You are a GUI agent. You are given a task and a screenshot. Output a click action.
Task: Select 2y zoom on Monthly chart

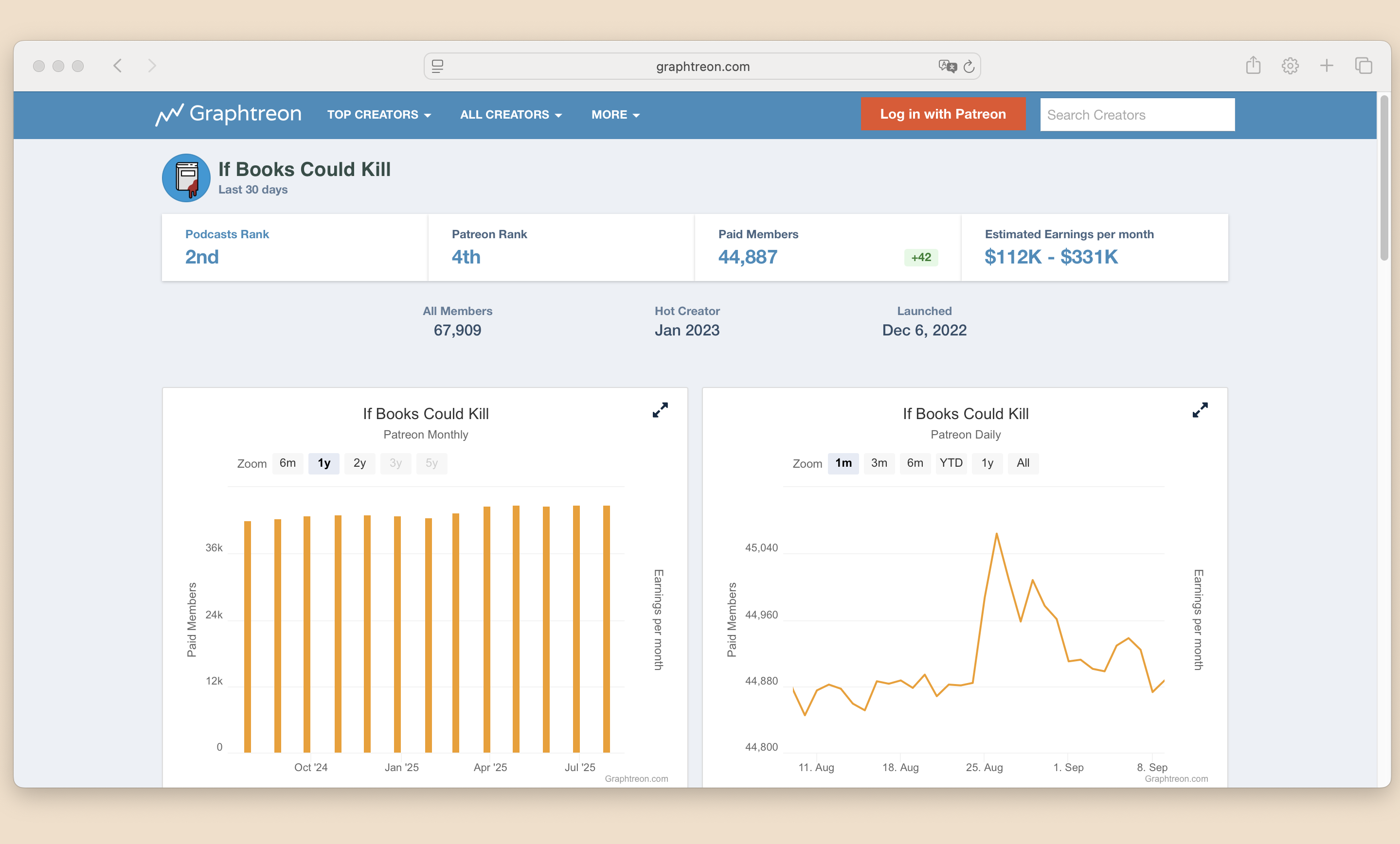click(359, 463)
